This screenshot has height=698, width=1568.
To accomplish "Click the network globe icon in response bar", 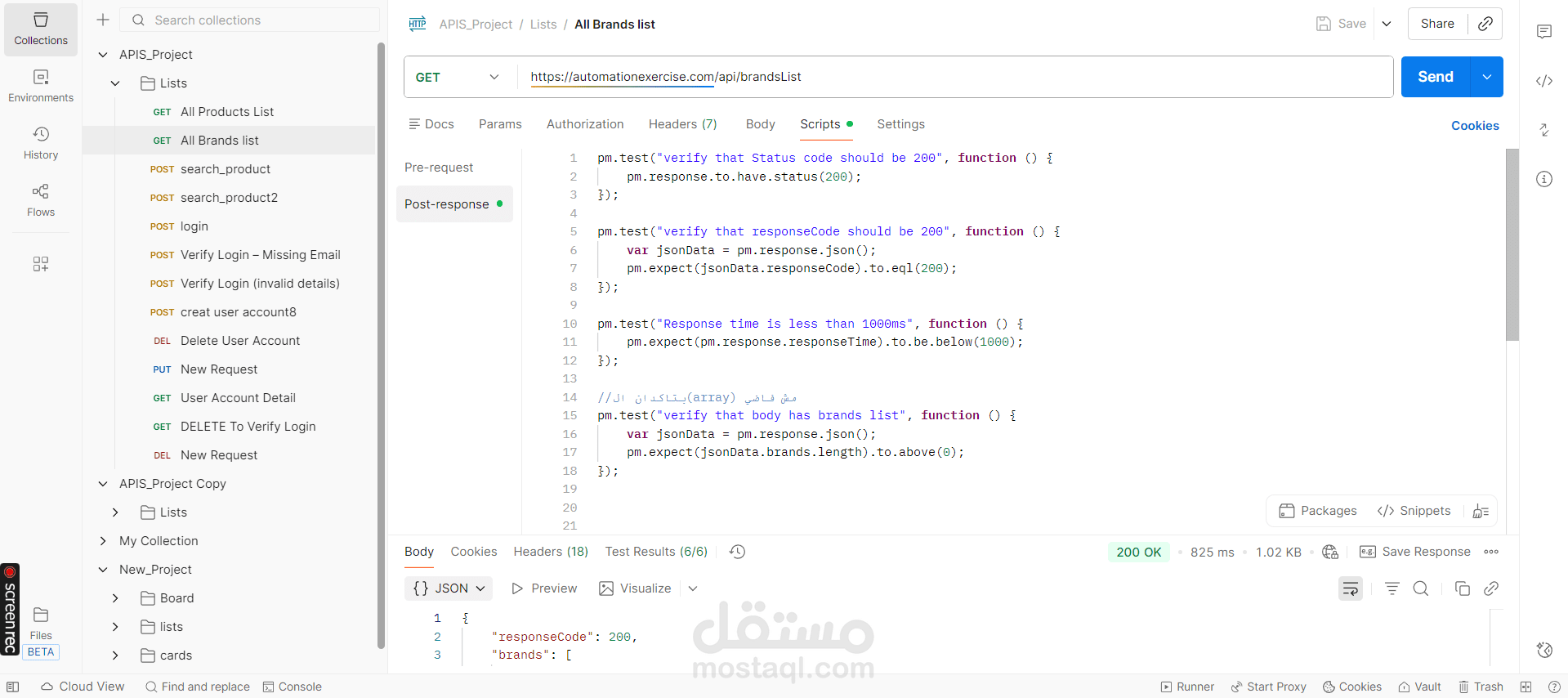I will point(1330,552).
